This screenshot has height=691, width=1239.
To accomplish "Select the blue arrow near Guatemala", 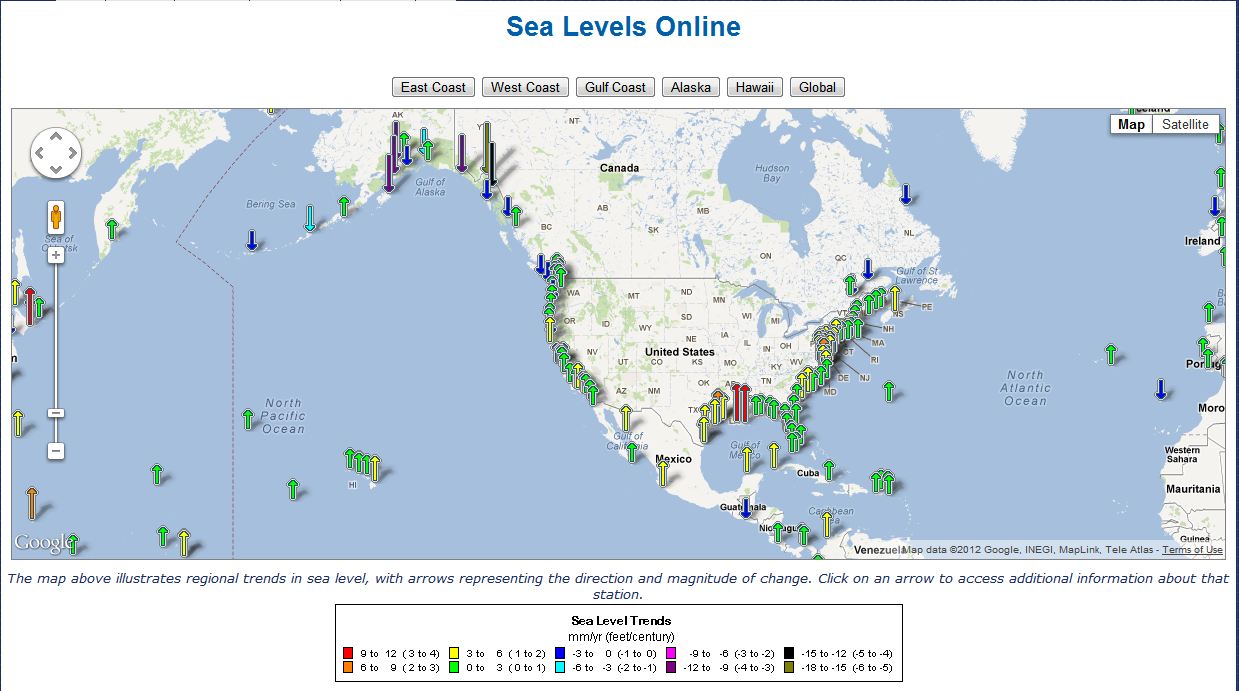I will tap(745, 508).
